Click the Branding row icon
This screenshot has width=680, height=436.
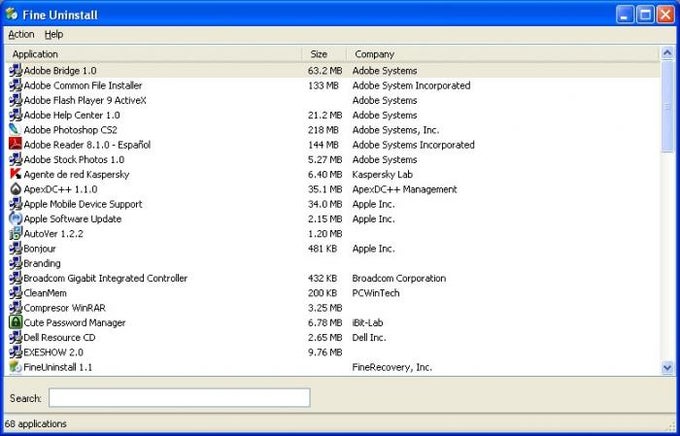click(16, 263)
